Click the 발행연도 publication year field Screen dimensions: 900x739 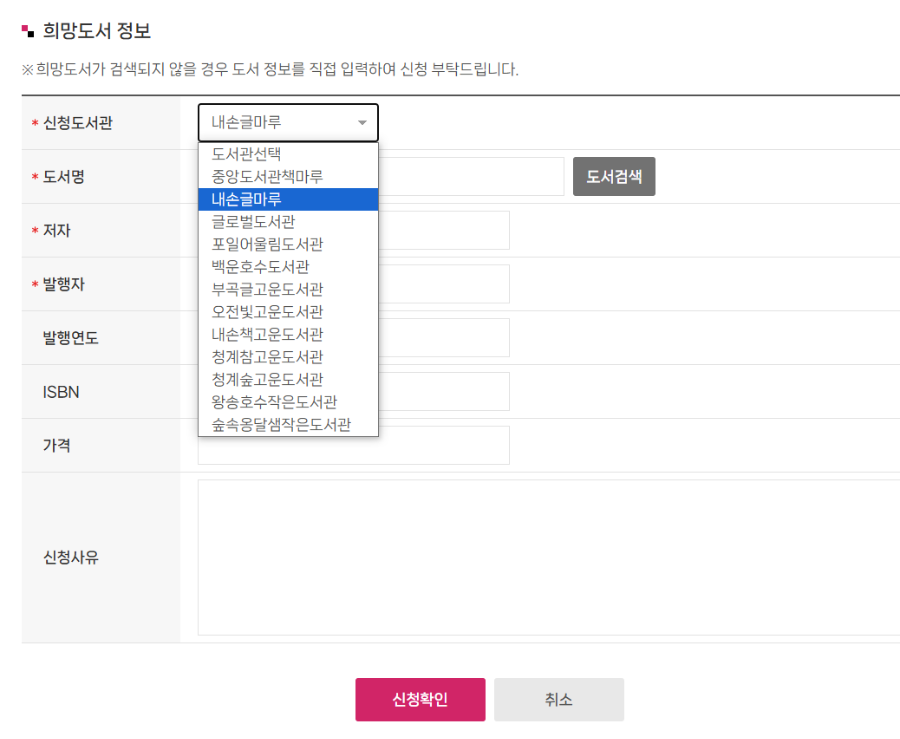450,337
